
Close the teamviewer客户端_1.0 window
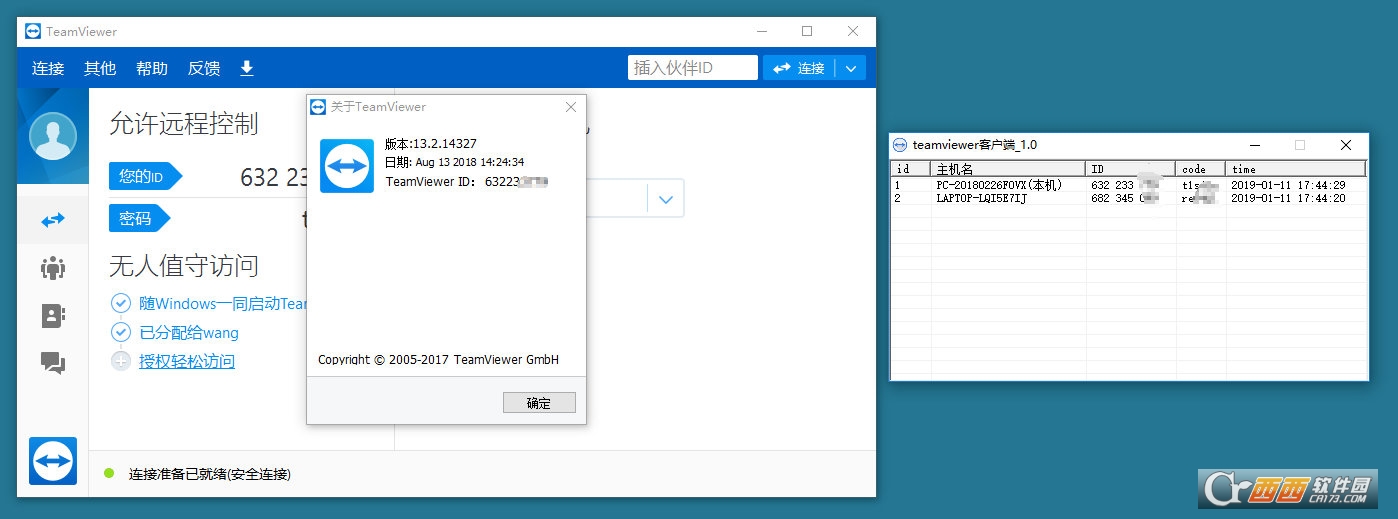click(x=1346, y=145)
